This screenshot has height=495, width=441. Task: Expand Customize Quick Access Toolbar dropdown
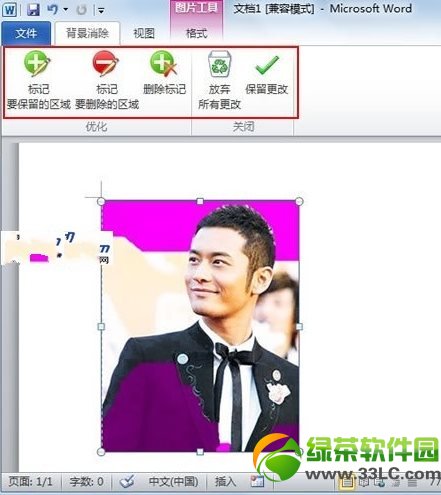click(x=101, y=11)
